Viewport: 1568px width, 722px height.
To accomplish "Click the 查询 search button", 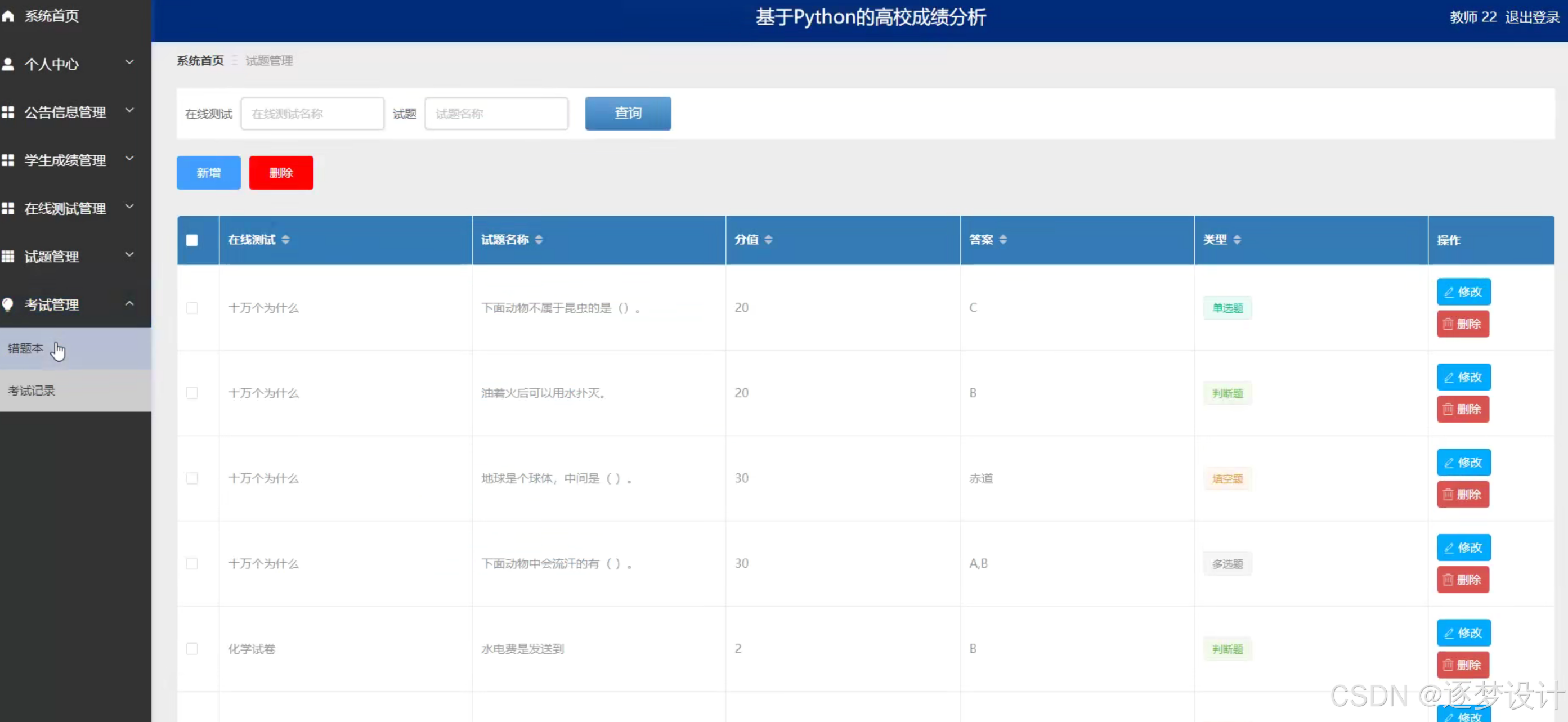I will point(628,113).
